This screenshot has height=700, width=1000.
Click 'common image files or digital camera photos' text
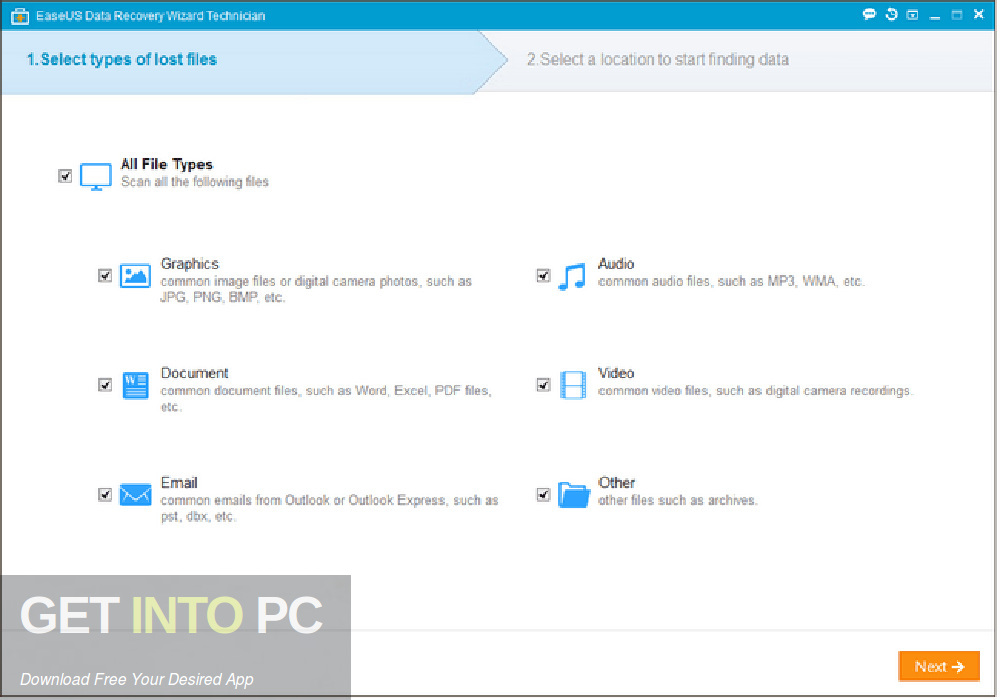pos(316,289)
